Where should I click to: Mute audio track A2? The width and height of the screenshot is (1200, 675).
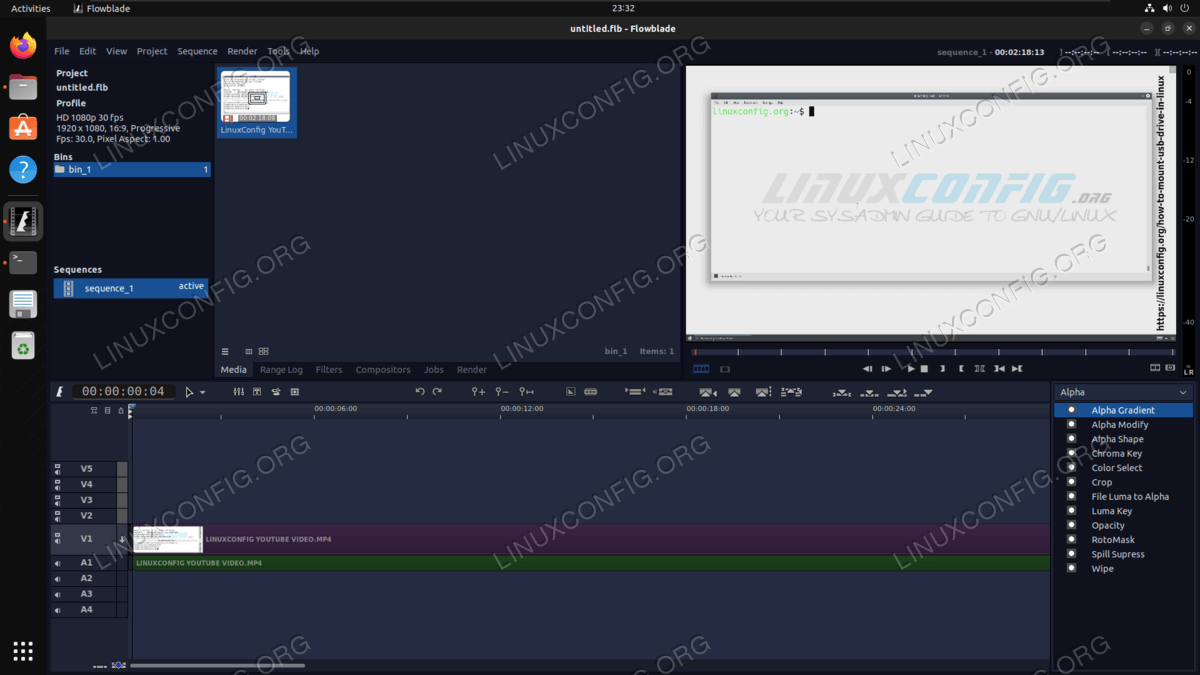tap(57, 579)
